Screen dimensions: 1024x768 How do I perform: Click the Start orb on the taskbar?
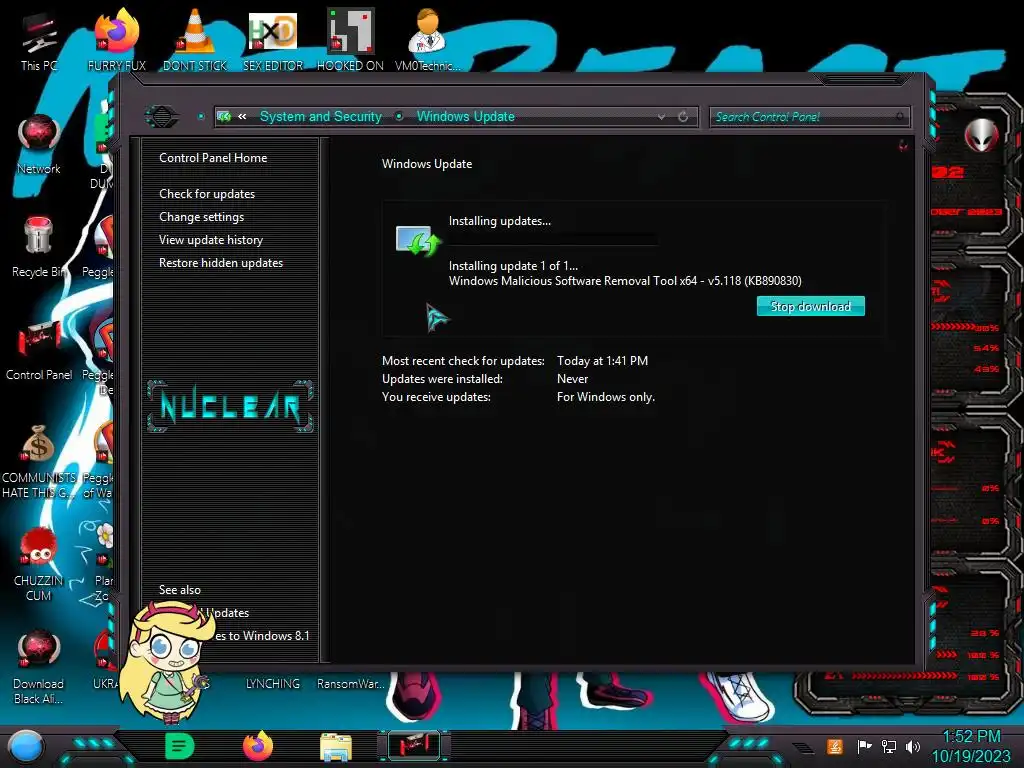click(26, 746)
